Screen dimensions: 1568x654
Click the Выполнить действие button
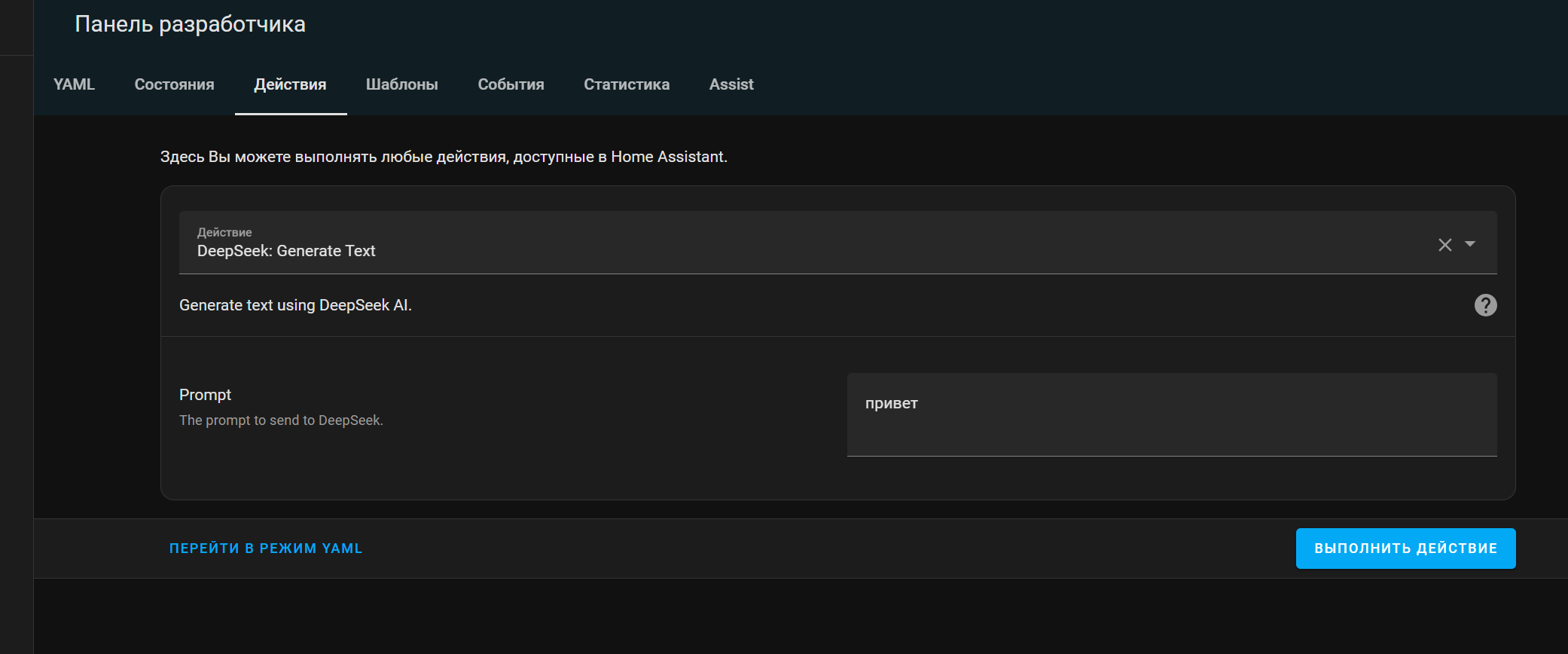[1405, 549]
